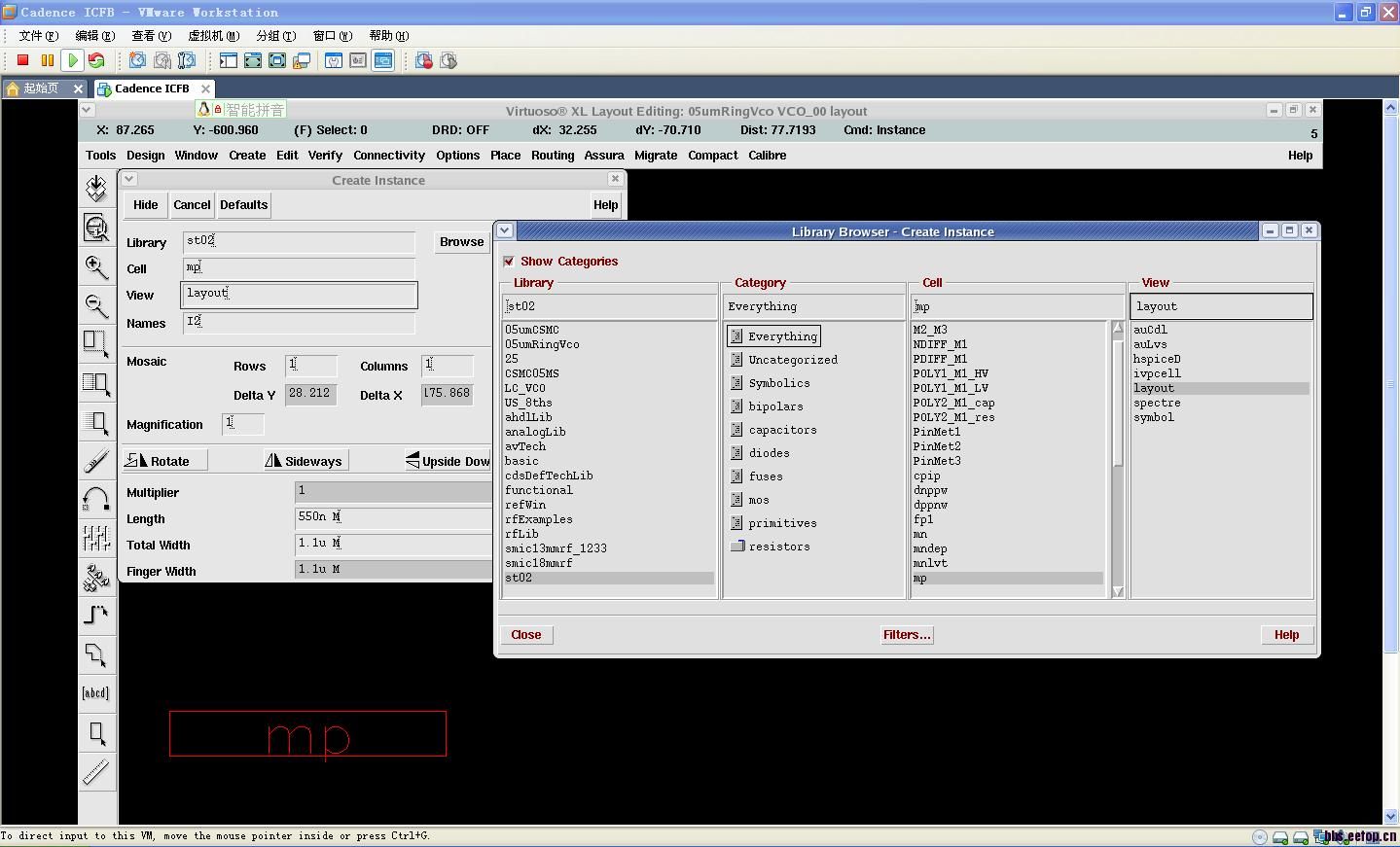Click the Save icon atop left toolbar

(96, 188)
